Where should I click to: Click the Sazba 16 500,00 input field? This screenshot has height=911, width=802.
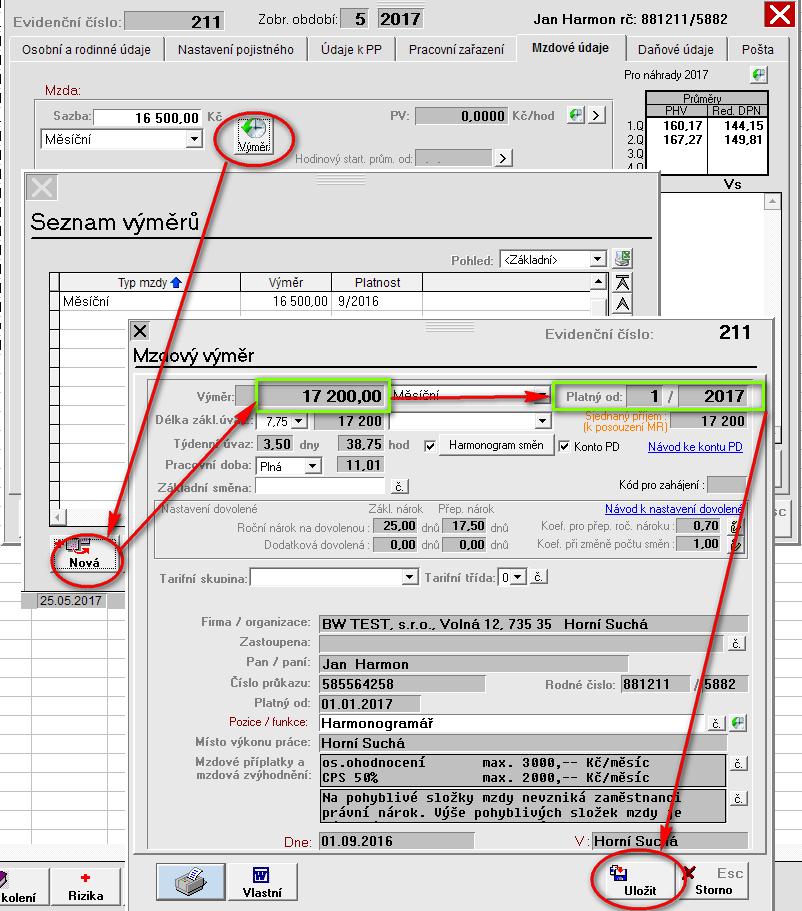[147, 118]
